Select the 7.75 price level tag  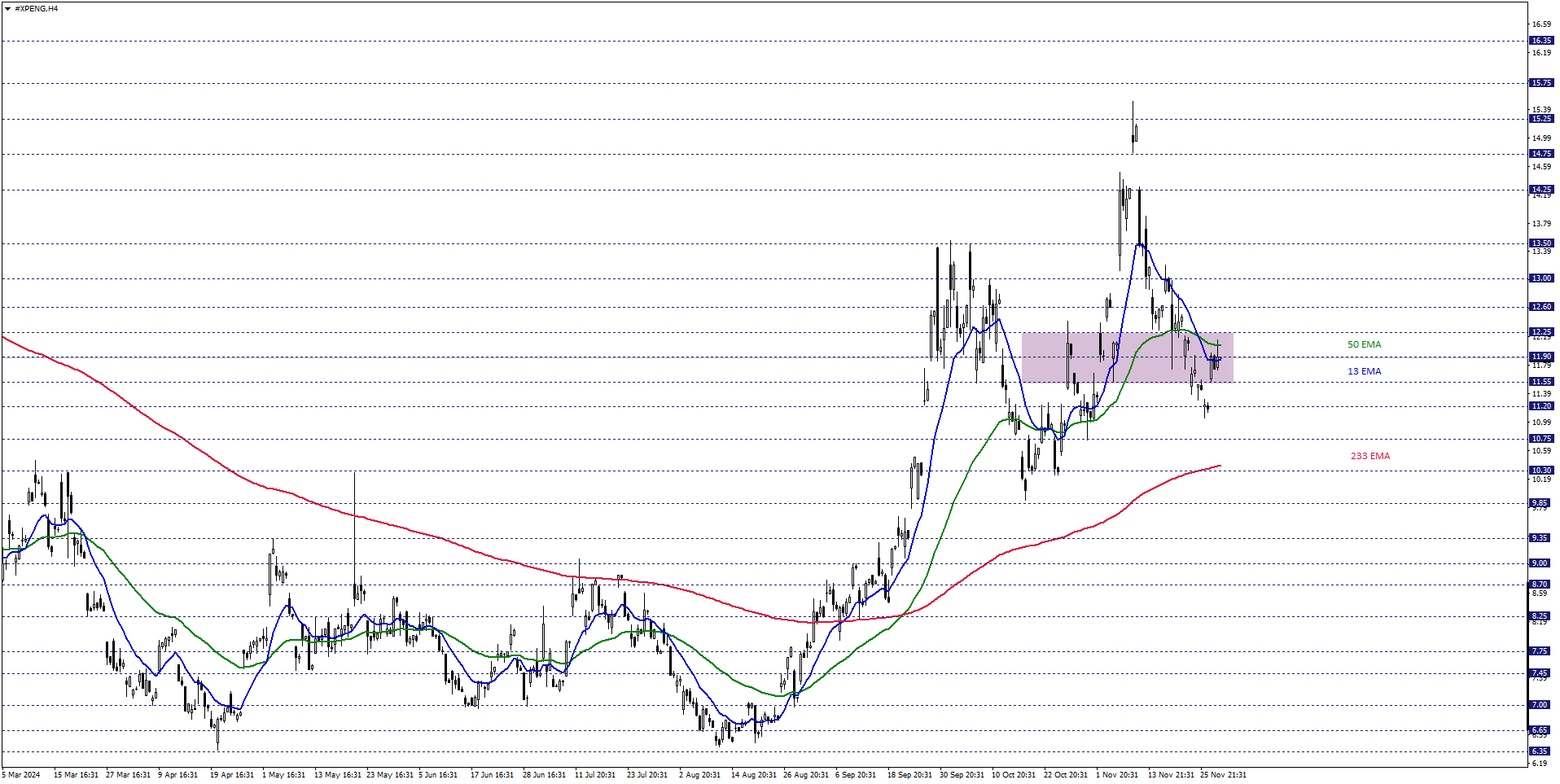(1541, 651)
